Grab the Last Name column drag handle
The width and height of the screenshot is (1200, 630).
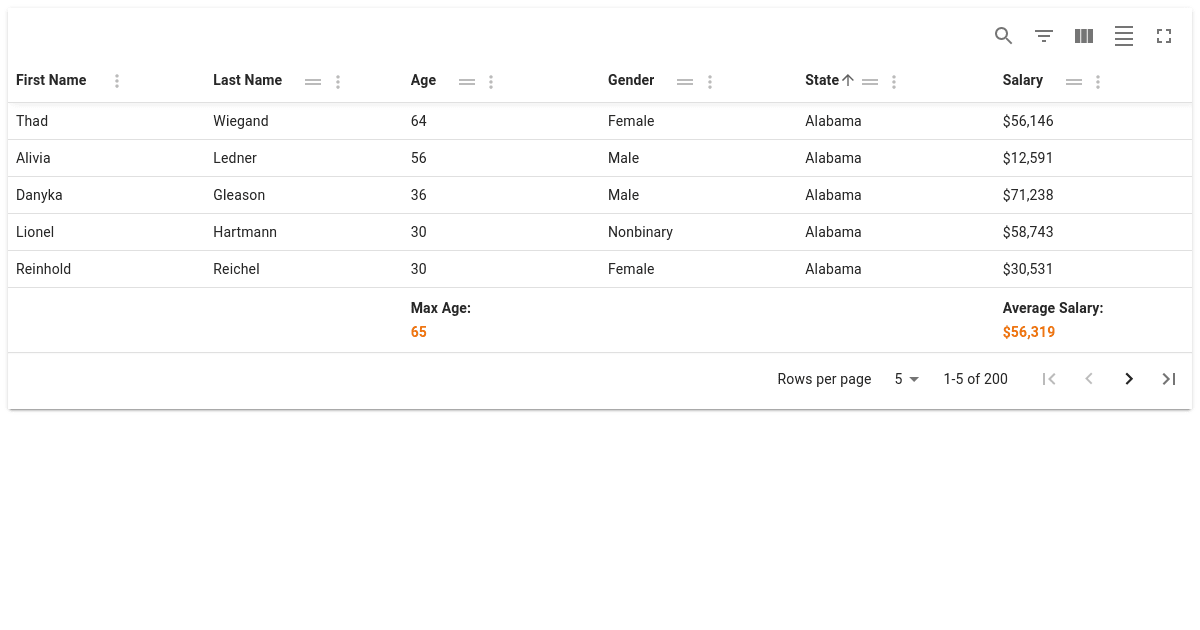tap(313, 82)
